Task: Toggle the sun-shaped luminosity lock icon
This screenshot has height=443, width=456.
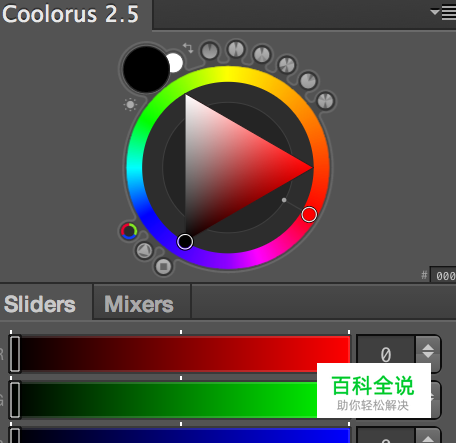Action: point(130,105)
